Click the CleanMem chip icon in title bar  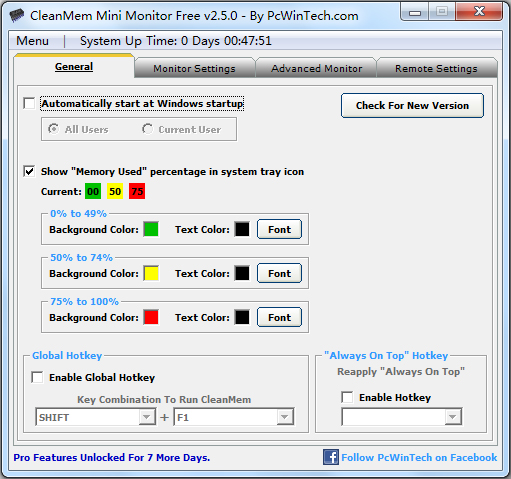pyautogui.click(x=17, y=15)
